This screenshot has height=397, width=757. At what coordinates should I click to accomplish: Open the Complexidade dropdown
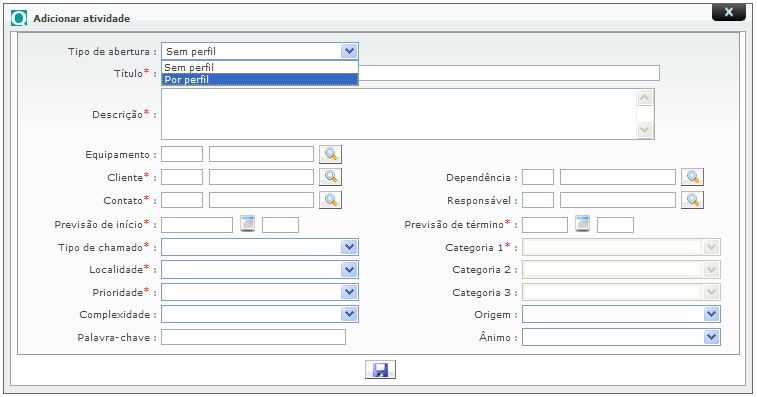[x=260, y=314]
